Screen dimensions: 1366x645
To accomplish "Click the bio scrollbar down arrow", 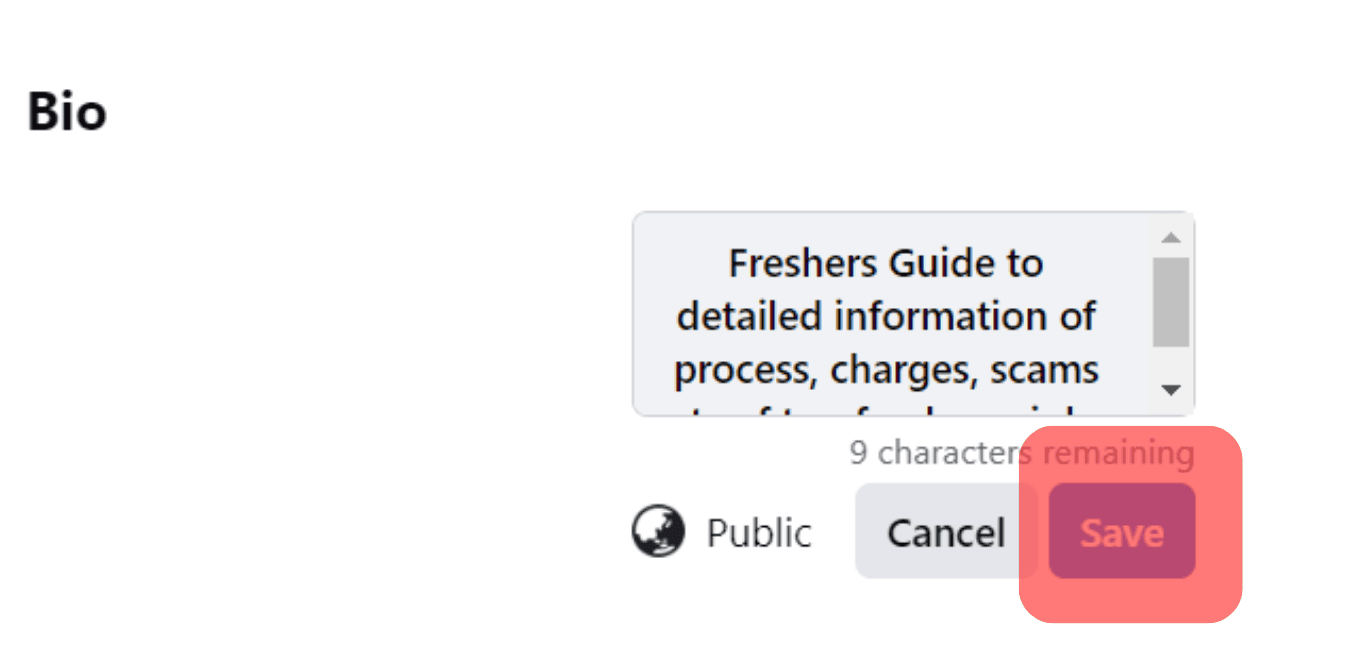I will coord(1171,390).
